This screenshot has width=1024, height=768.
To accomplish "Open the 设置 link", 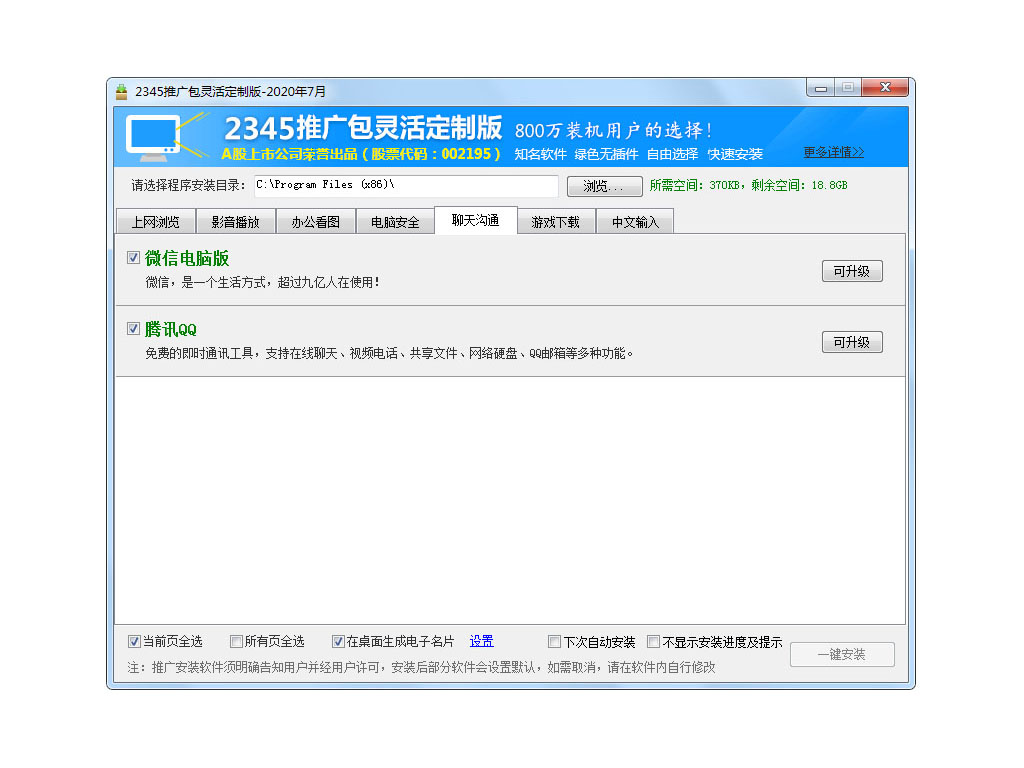I will click(x=481, y=641).
